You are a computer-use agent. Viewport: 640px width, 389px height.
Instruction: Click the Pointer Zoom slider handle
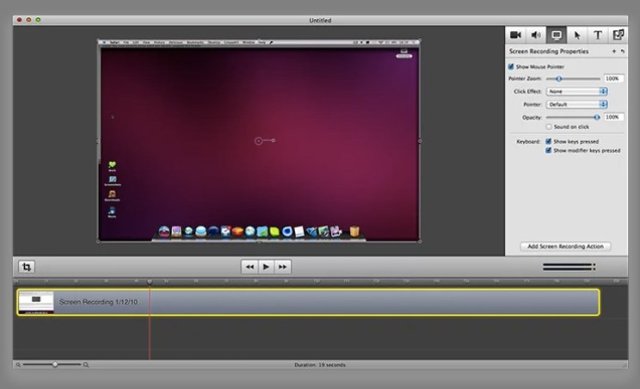[x=559, y=78]
